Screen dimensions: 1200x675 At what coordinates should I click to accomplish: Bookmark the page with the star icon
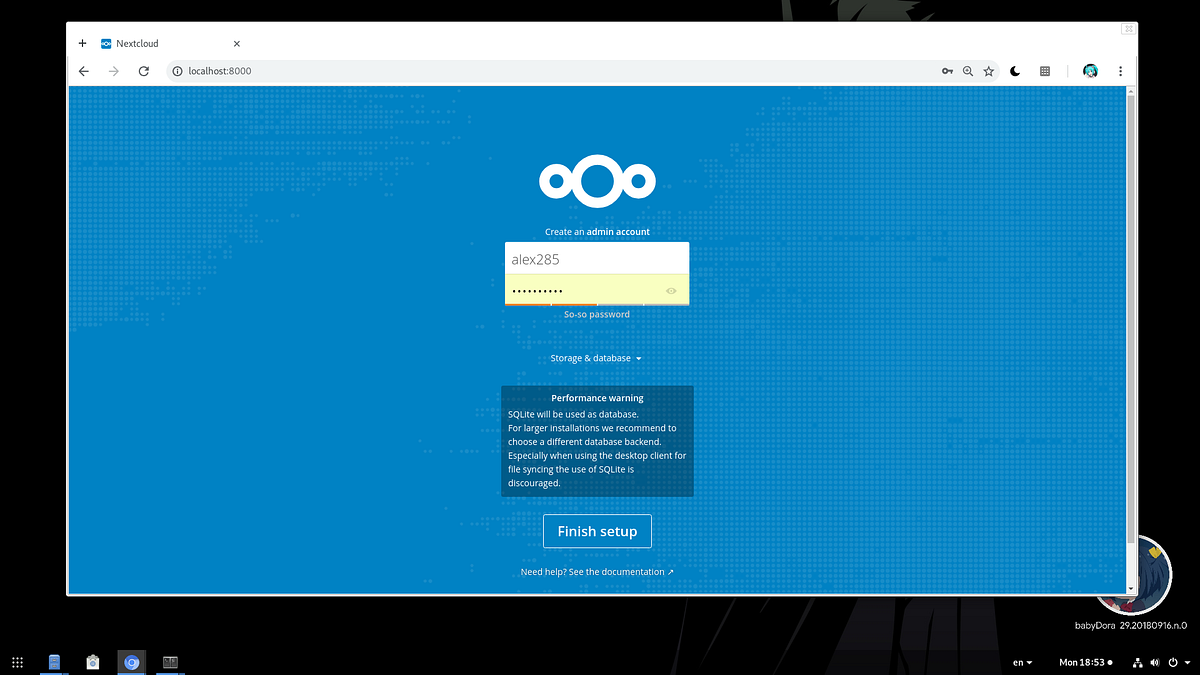coord(989,71)
